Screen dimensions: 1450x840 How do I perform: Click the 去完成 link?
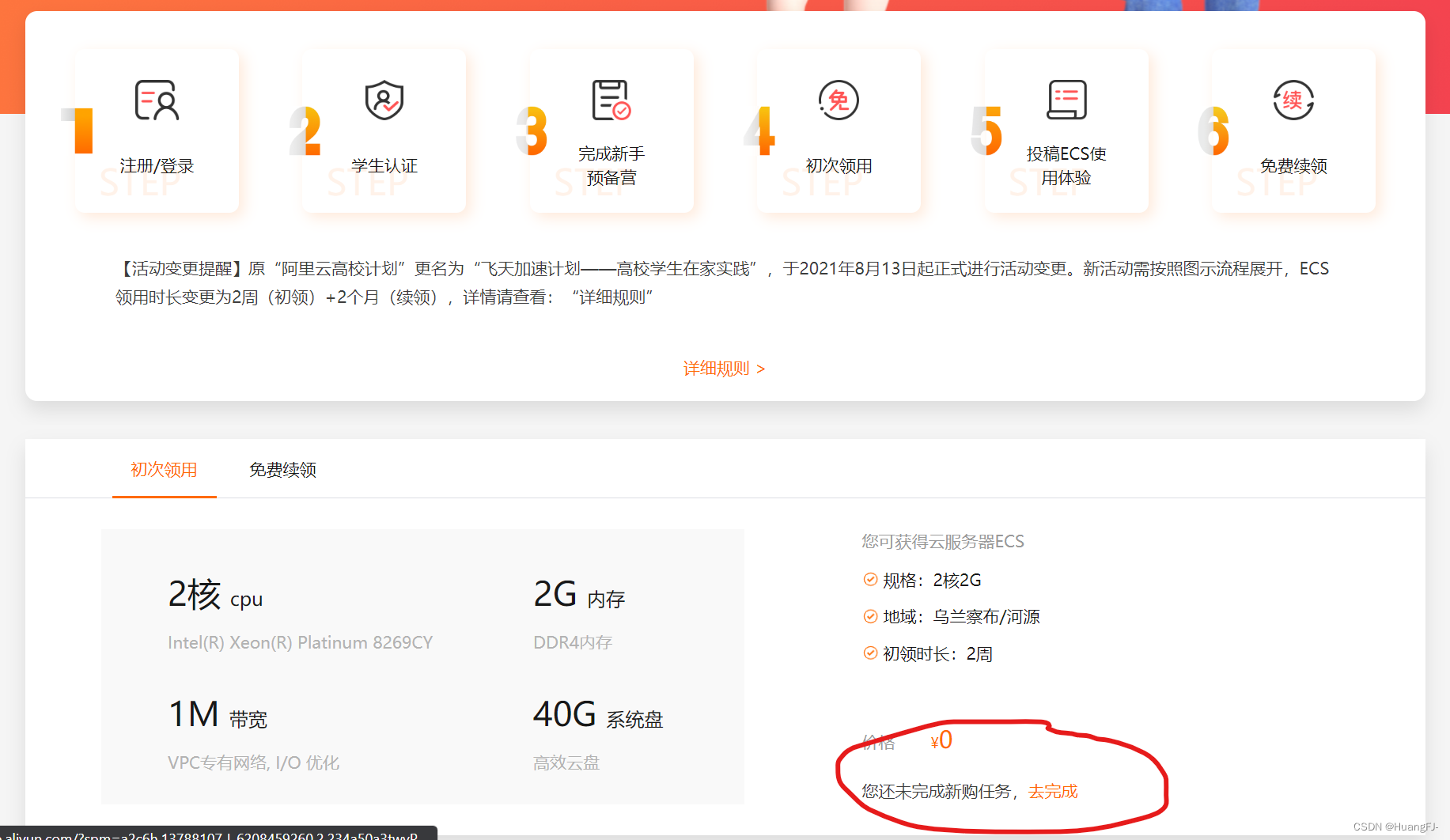coord(1053,791)
